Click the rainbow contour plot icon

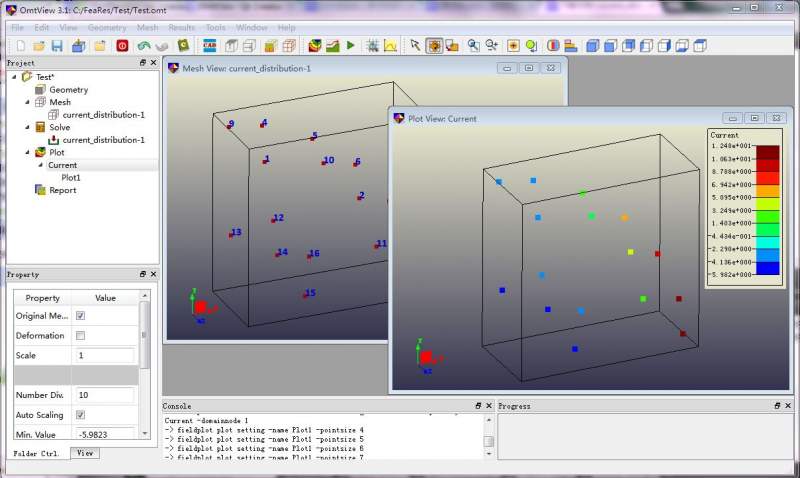coord(315,46)
